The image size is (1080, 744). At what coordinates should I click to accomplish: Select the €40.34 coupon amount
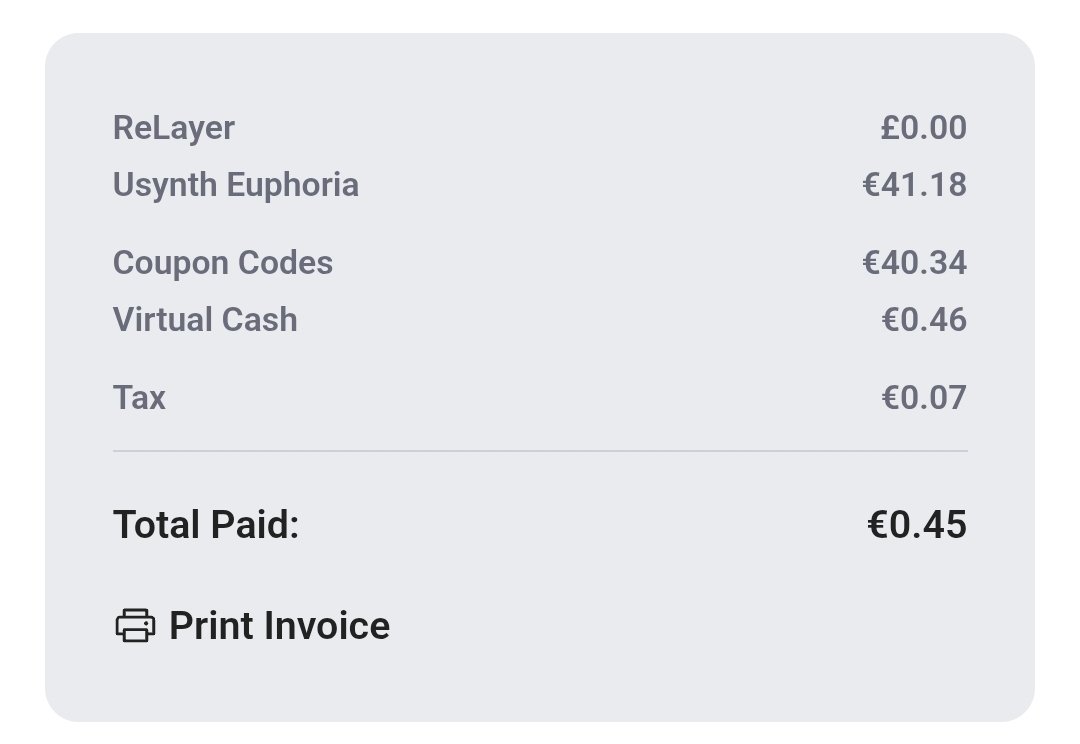point(914,263)
